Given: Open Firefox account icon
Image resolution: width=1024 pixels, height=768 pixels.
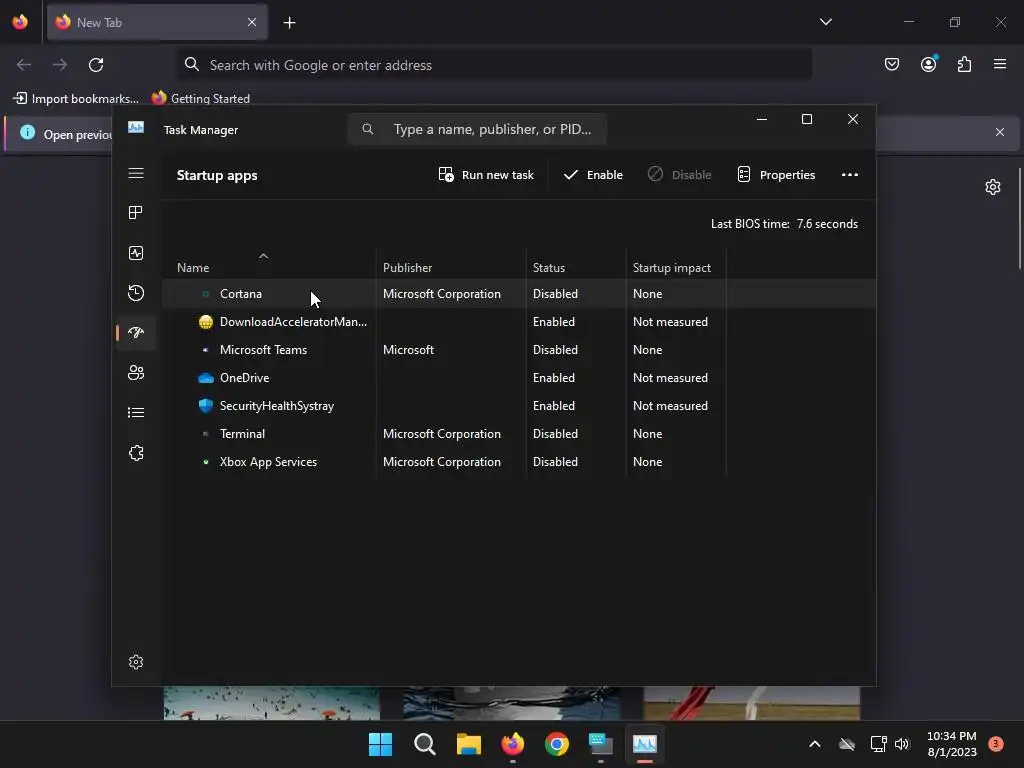Looking at the screenshot, I should click(x=928, y=64).
